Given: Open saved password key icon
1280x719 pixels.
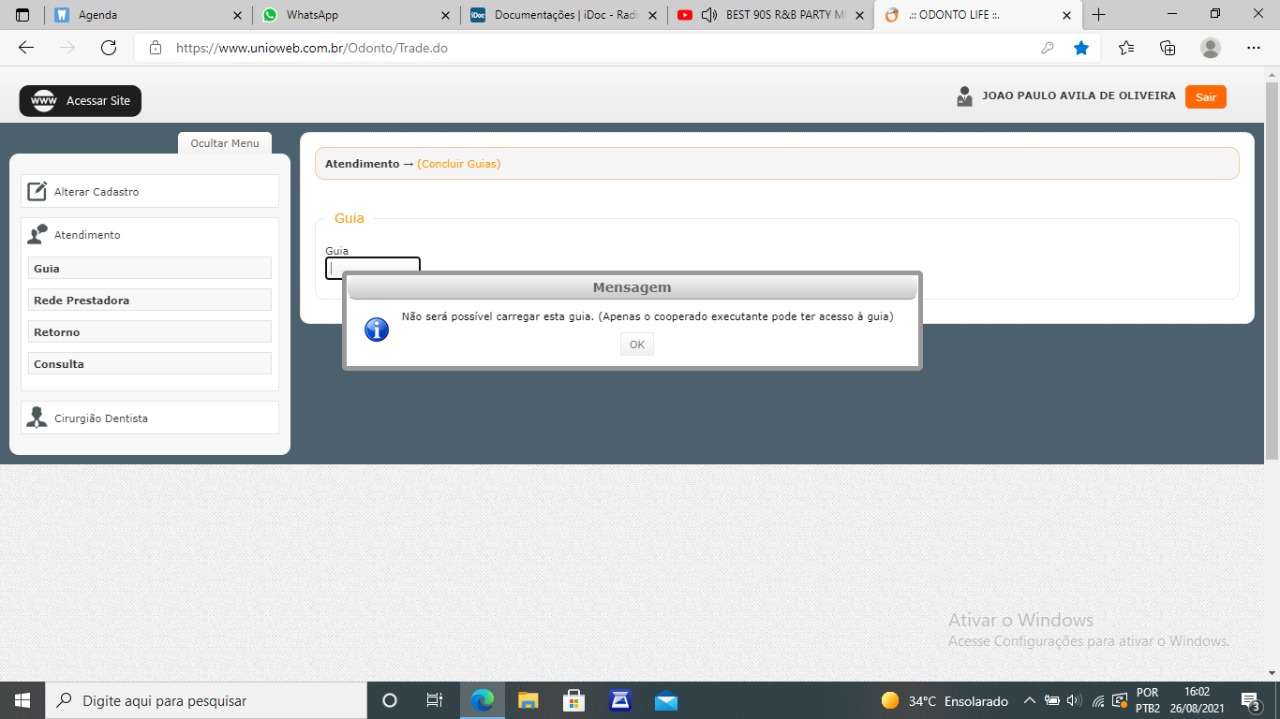Looking at the screenshot, I should [1047, 48].
